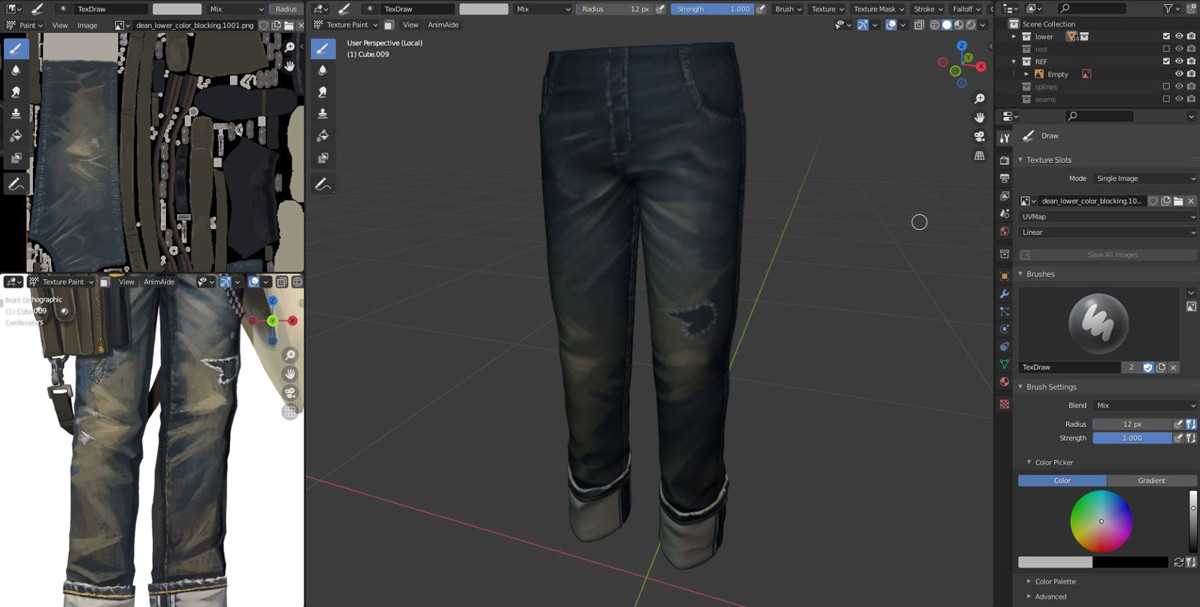Uncheck the REF collection checkbox
The image size is (1200, 607).
[1166, 61]
